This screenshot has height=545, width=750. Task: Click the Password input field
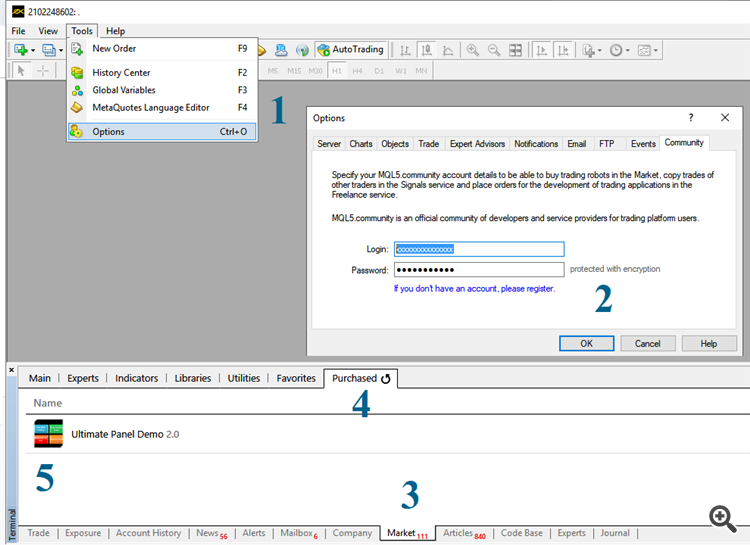pyautogui.click(x=479, y=270)
